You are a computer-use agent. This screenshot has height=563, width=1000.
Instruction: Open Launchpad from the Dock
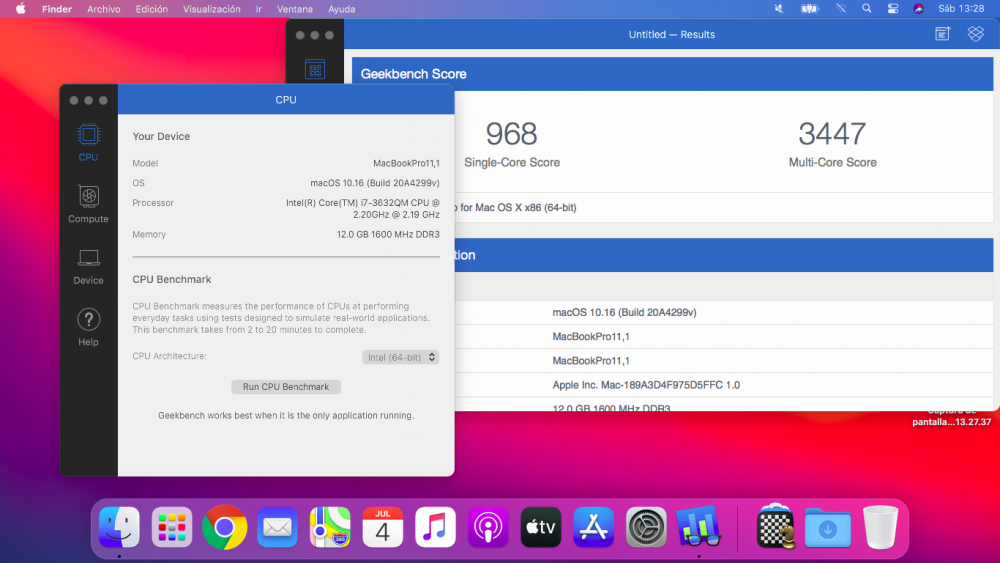pyautogui.click(x=172, y=527)
